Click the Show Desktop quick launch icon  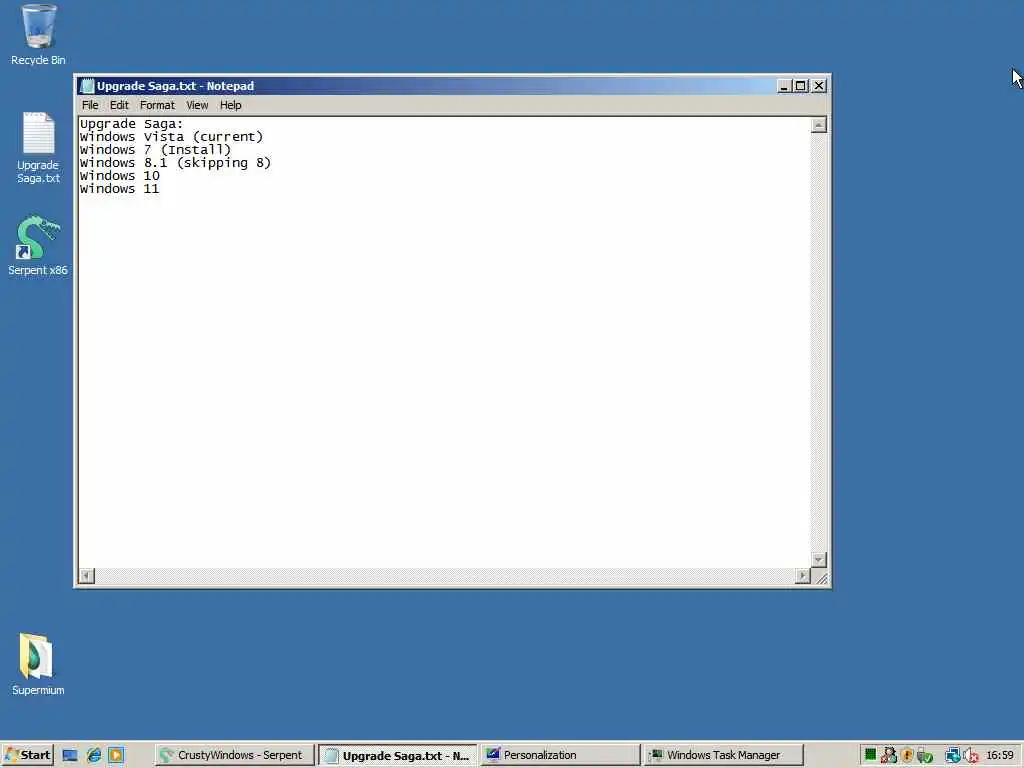[70, 756]
